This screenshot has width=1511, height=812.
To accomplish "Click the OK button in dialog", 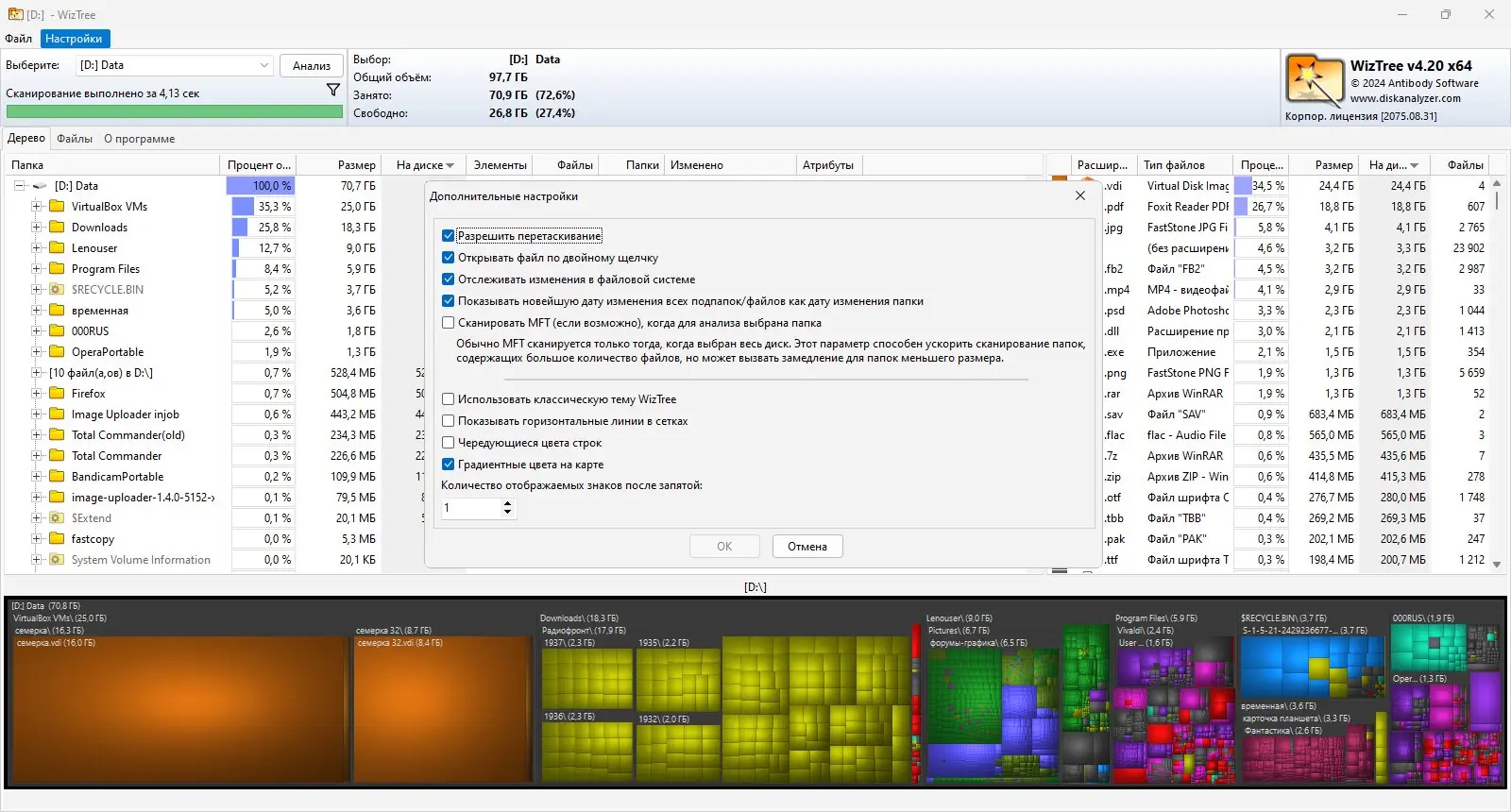I will click(724, 547).
